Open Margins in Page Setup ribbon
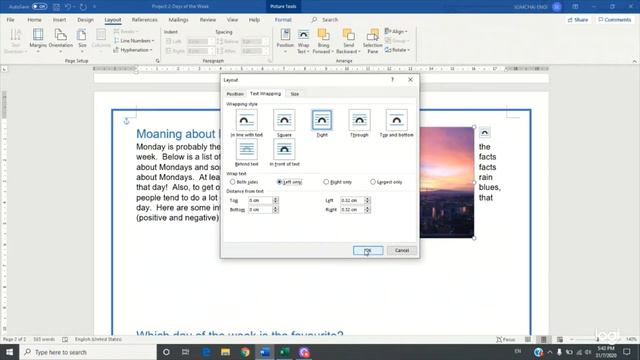This screenshot has width=640, height=360. 38,41
